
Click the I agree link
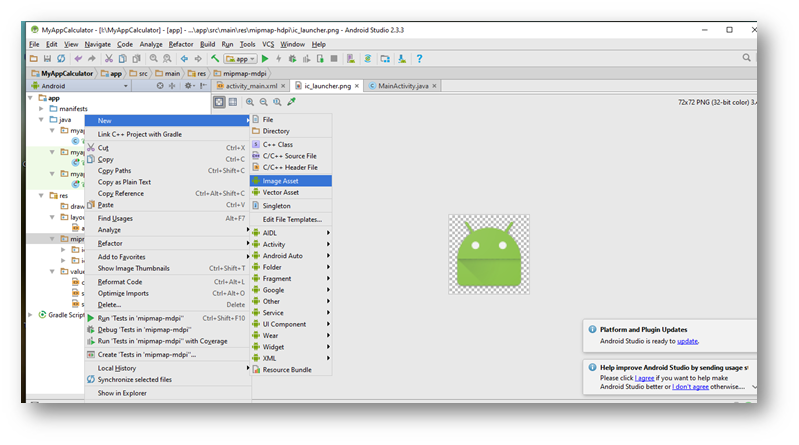644,378
